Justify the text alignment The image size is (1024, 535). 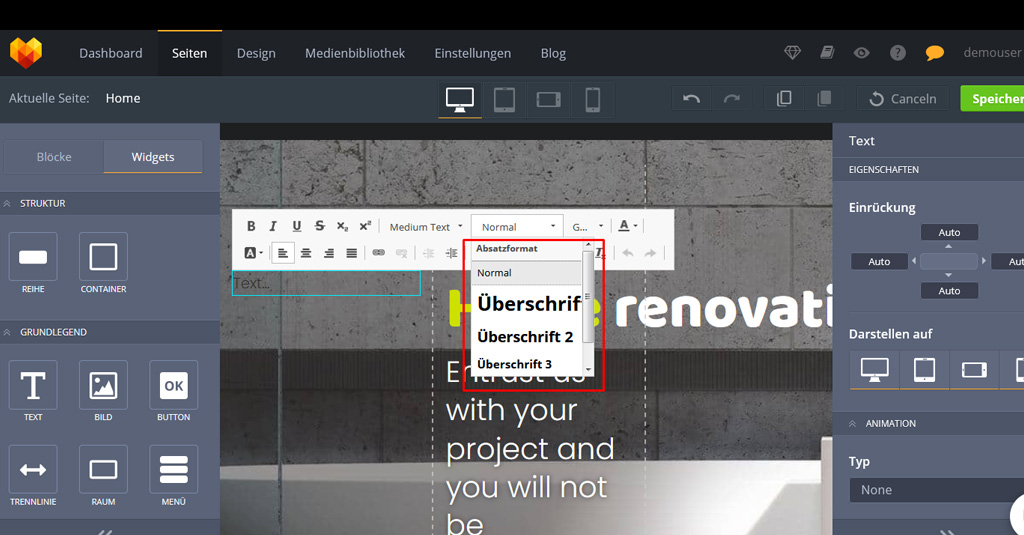(x=351, y=253)
